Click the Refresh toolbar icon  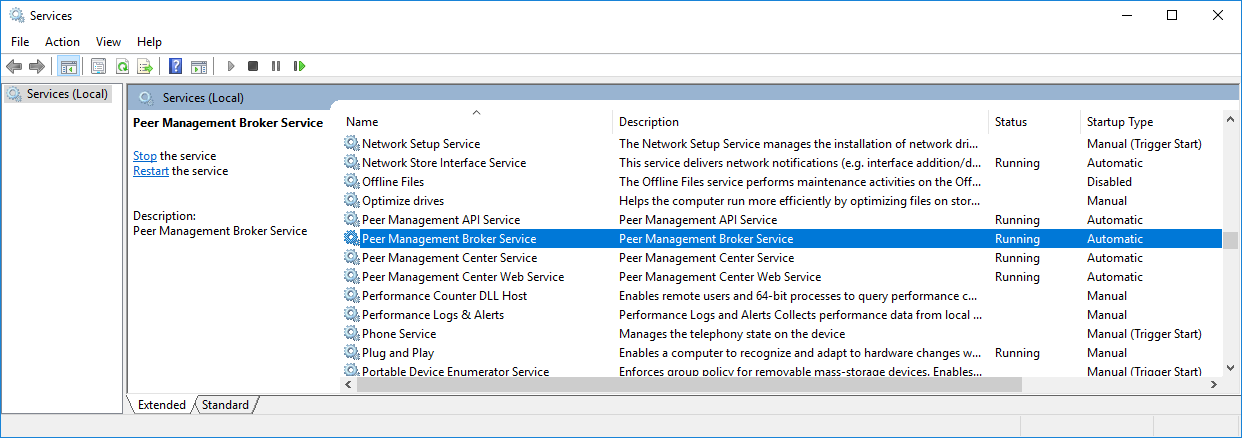click(122, 67)
